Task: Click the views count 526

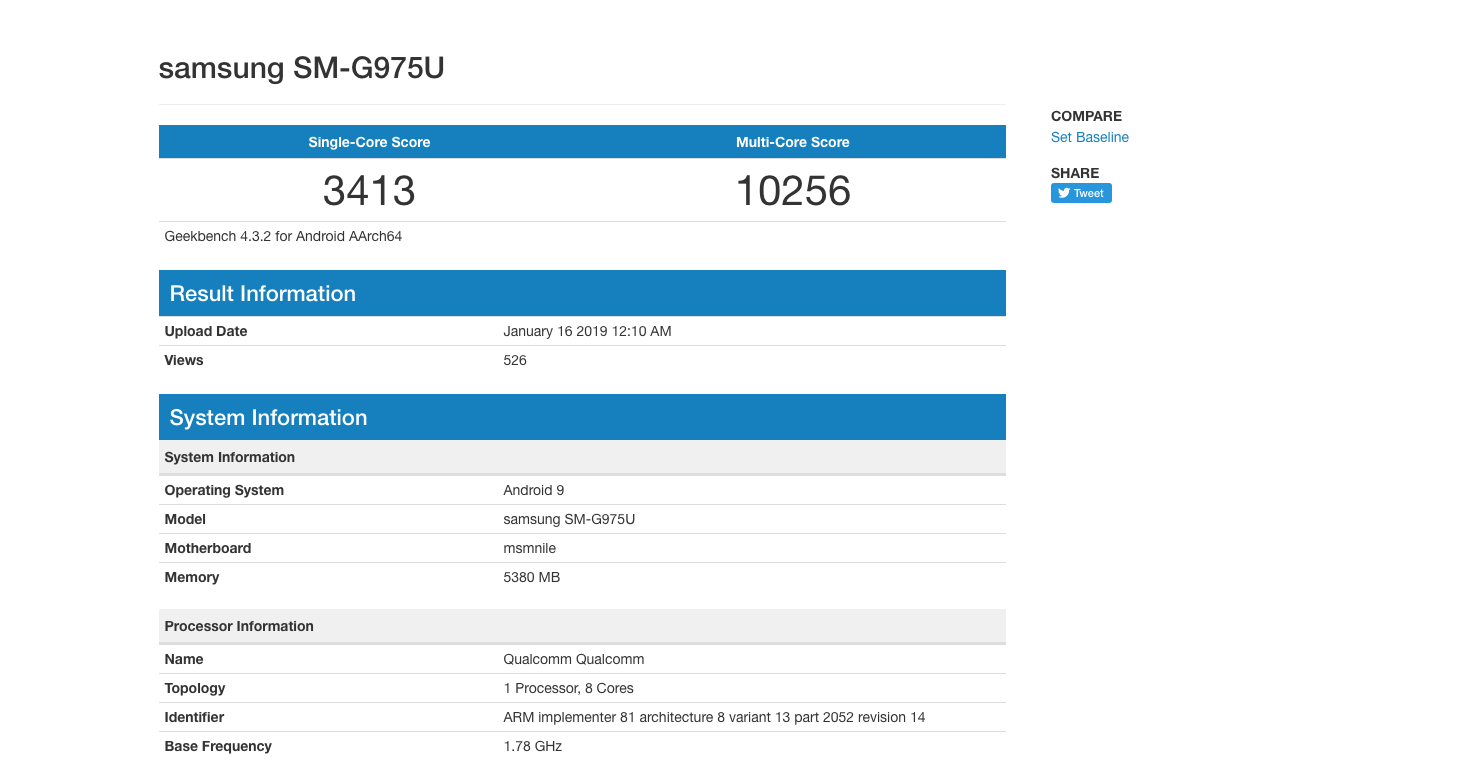Action: click(515, 361)
